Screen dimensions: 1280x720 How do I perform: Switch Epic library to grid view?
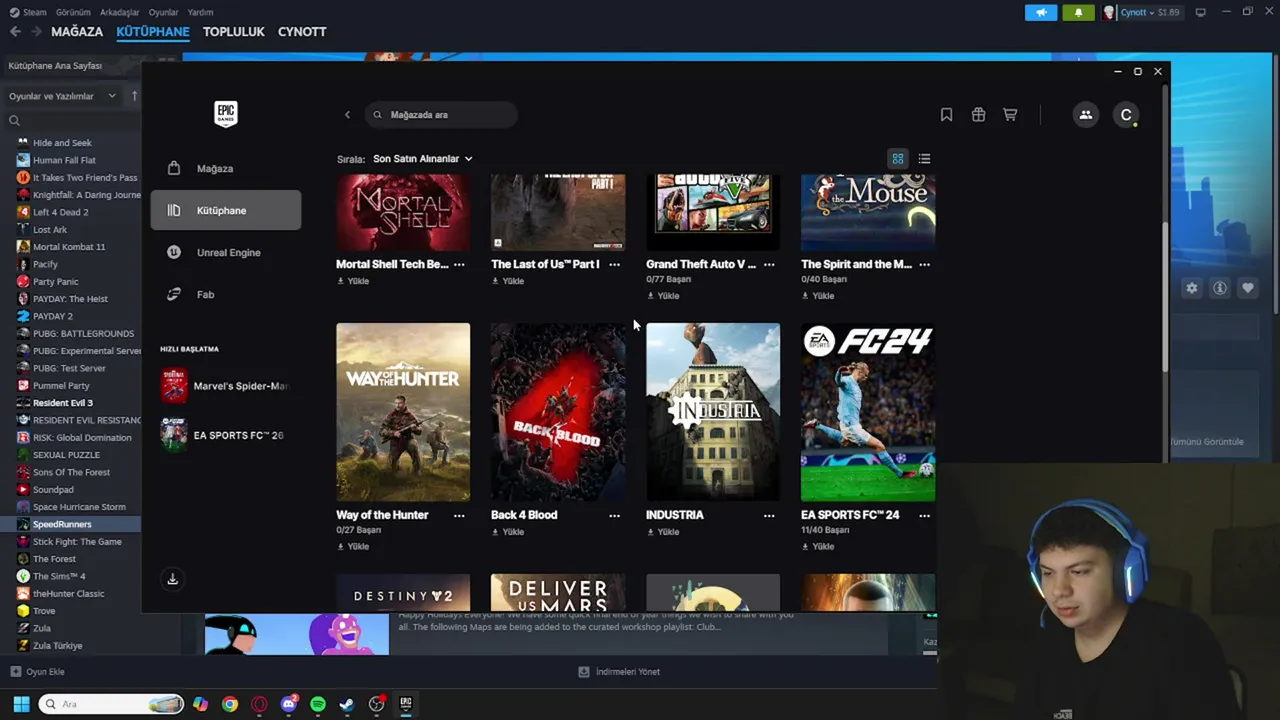(898, 159)
